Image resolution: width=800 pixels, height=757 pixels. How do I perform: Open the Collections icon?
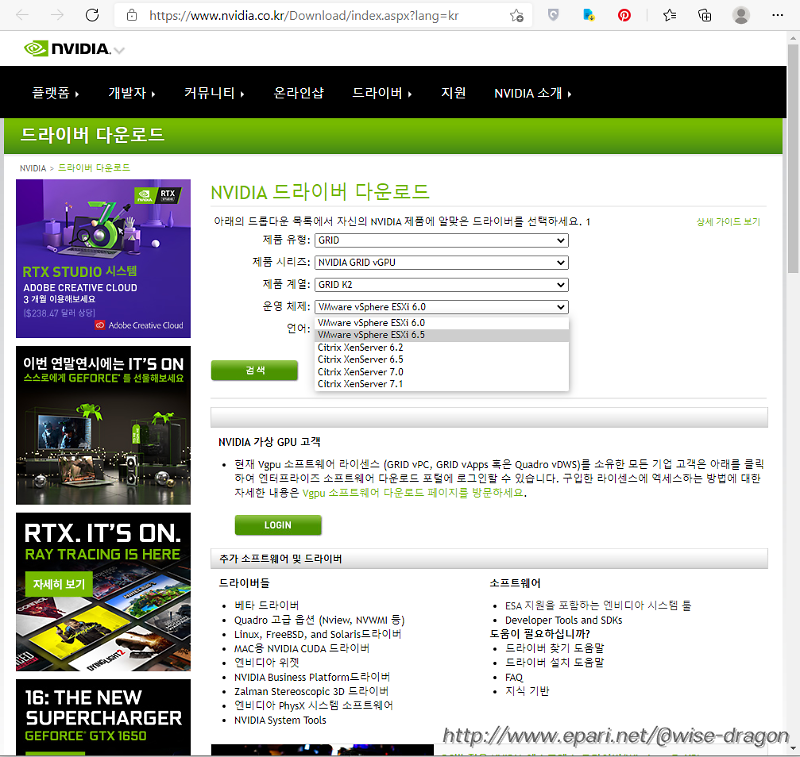(x=705, y=15)
